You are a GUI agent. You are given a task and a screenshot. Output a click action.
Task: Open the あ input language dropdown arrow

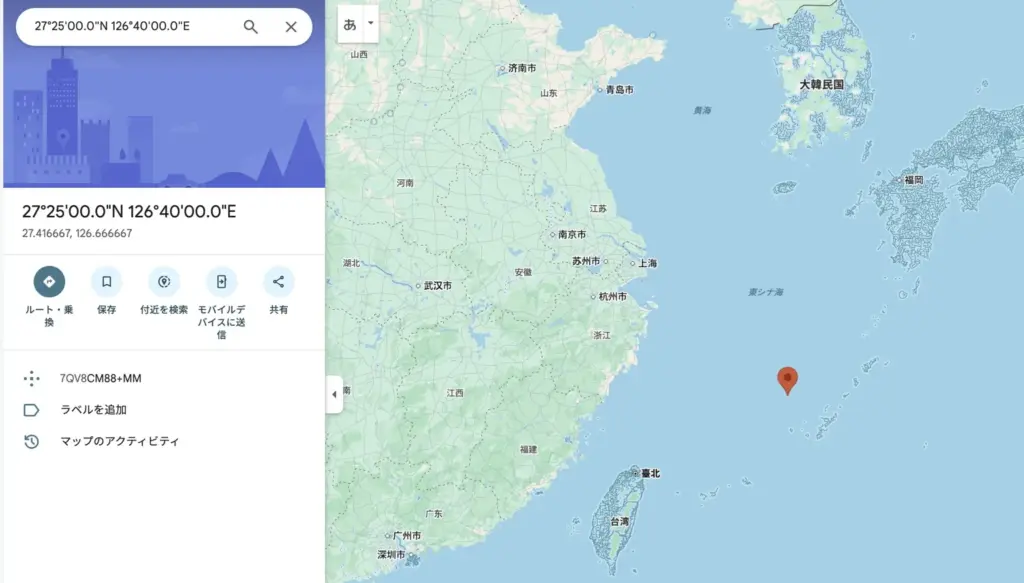370,24
